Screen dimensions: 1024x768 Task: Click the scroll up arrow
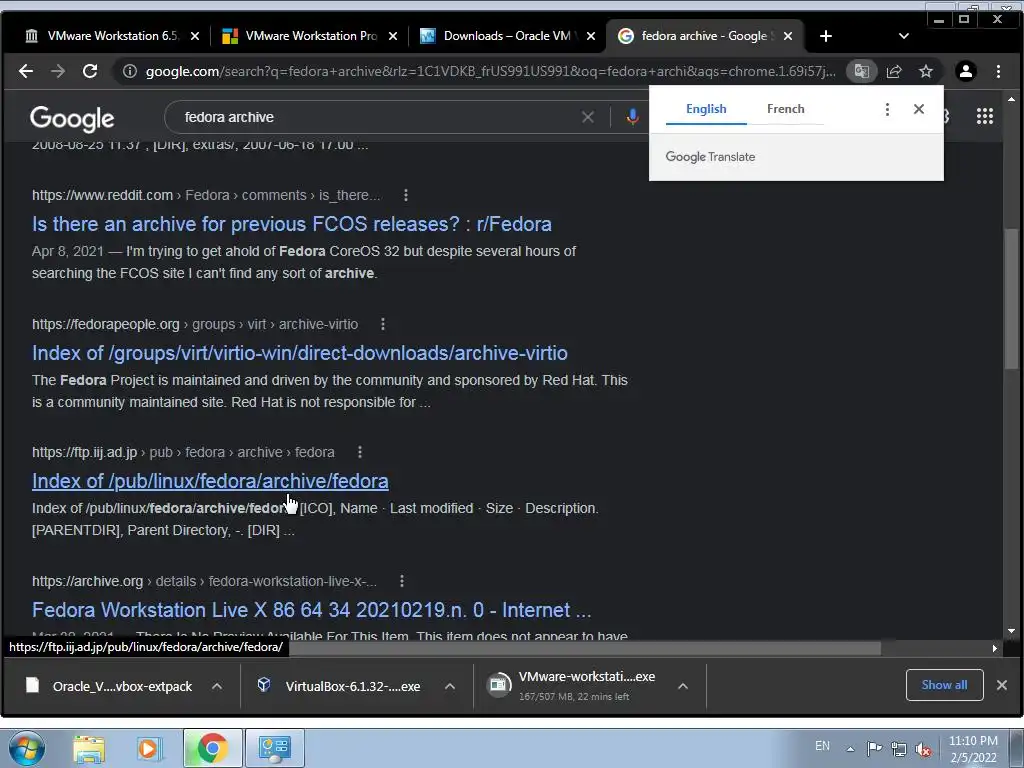coord(1011,99)
